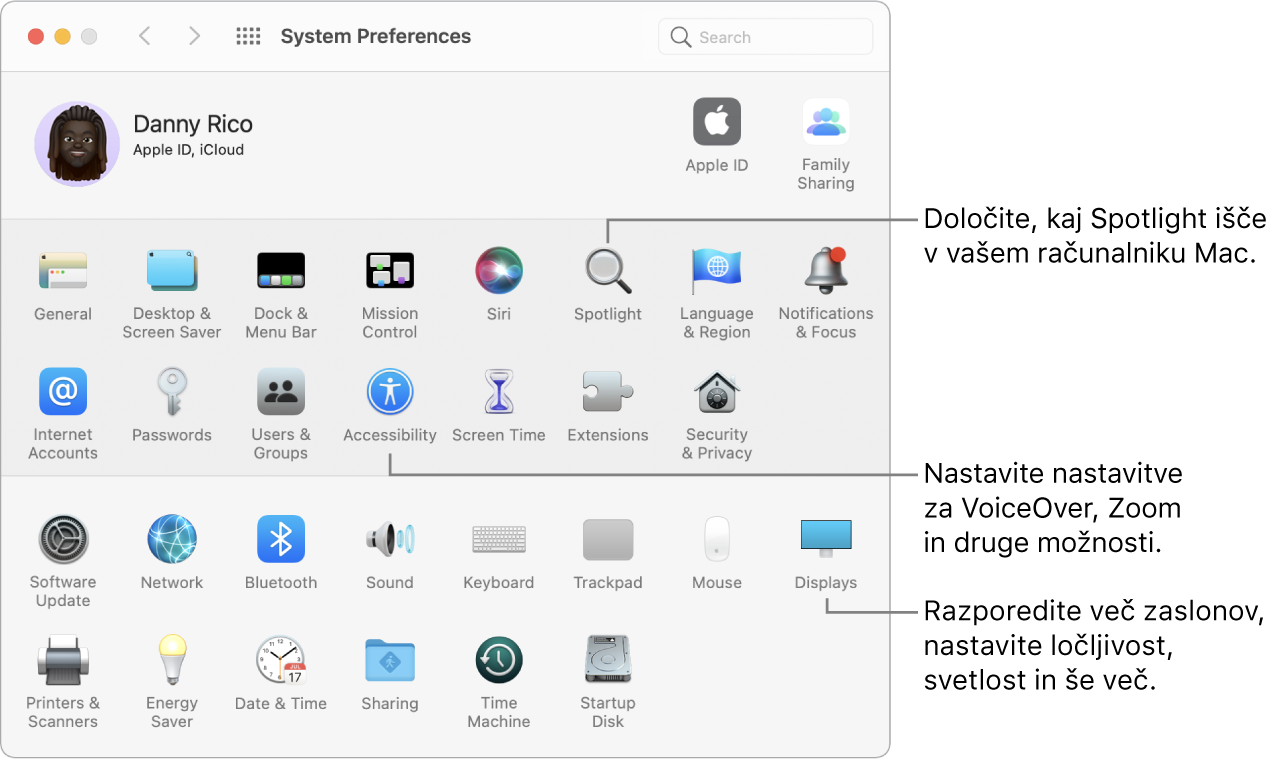Click Danny Rico's profile picture
The width and height of the screenshot is (1277, 761).
pyautogui.click(x=77, y=144)
